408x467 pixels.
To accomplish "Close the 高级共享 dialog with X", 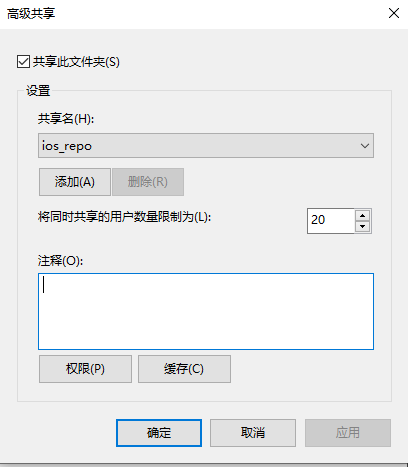I will (394, 14).
